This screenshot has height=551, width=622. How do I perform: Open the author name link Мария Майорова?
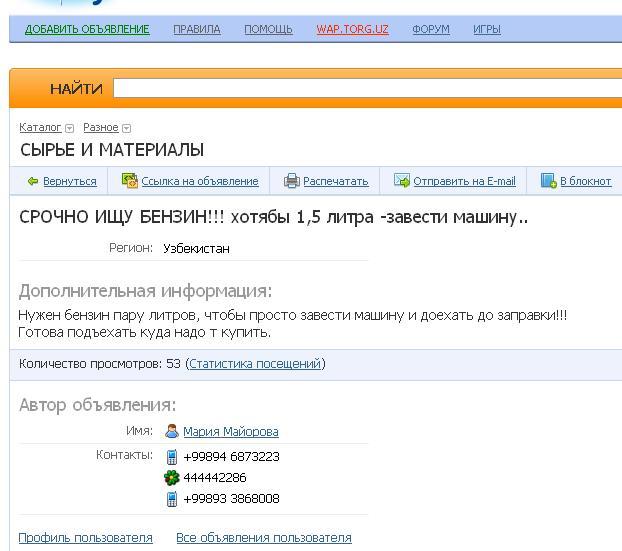point(231,432)
